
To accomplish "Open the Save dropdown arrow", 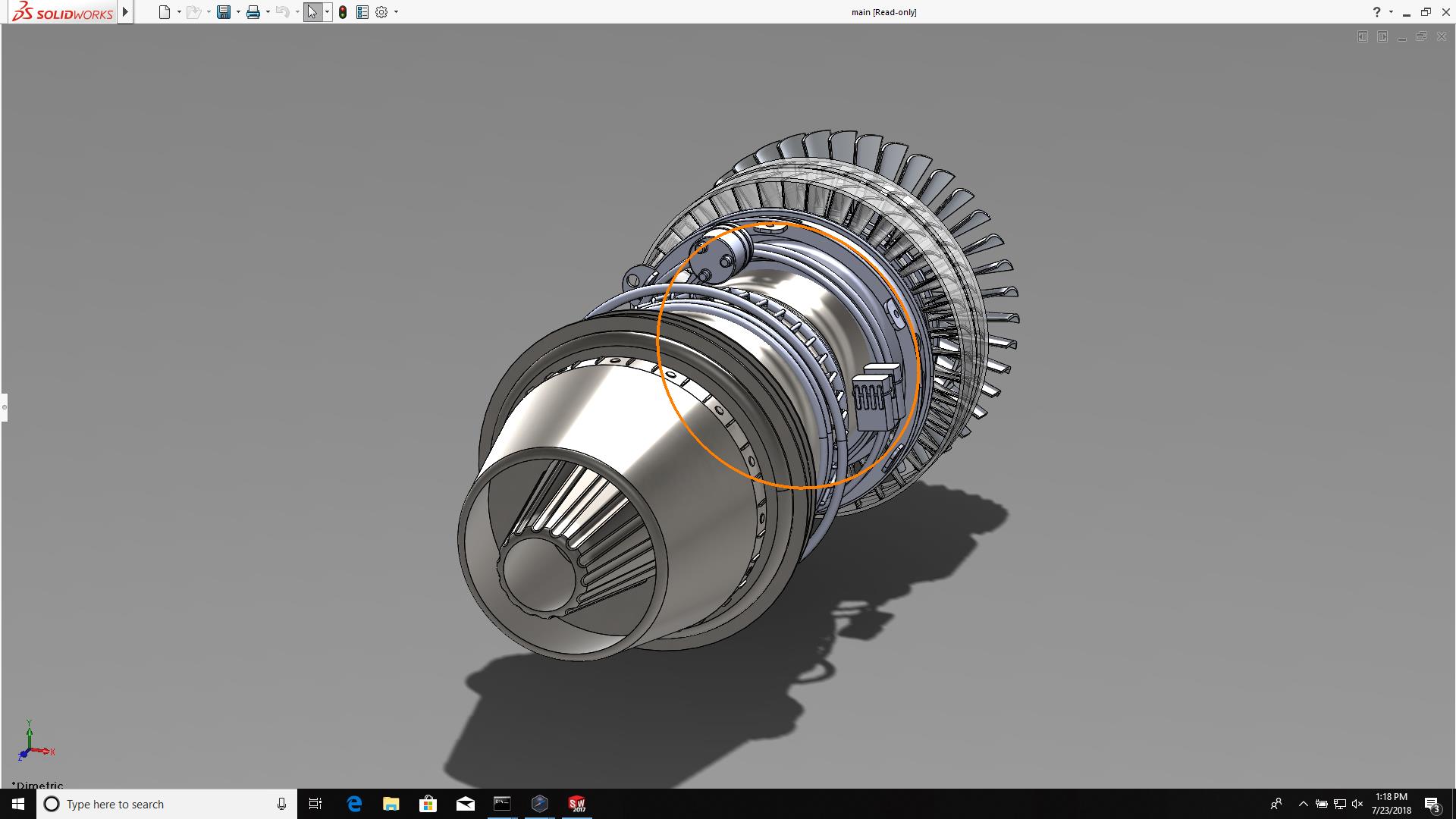I will pos(238,12).
